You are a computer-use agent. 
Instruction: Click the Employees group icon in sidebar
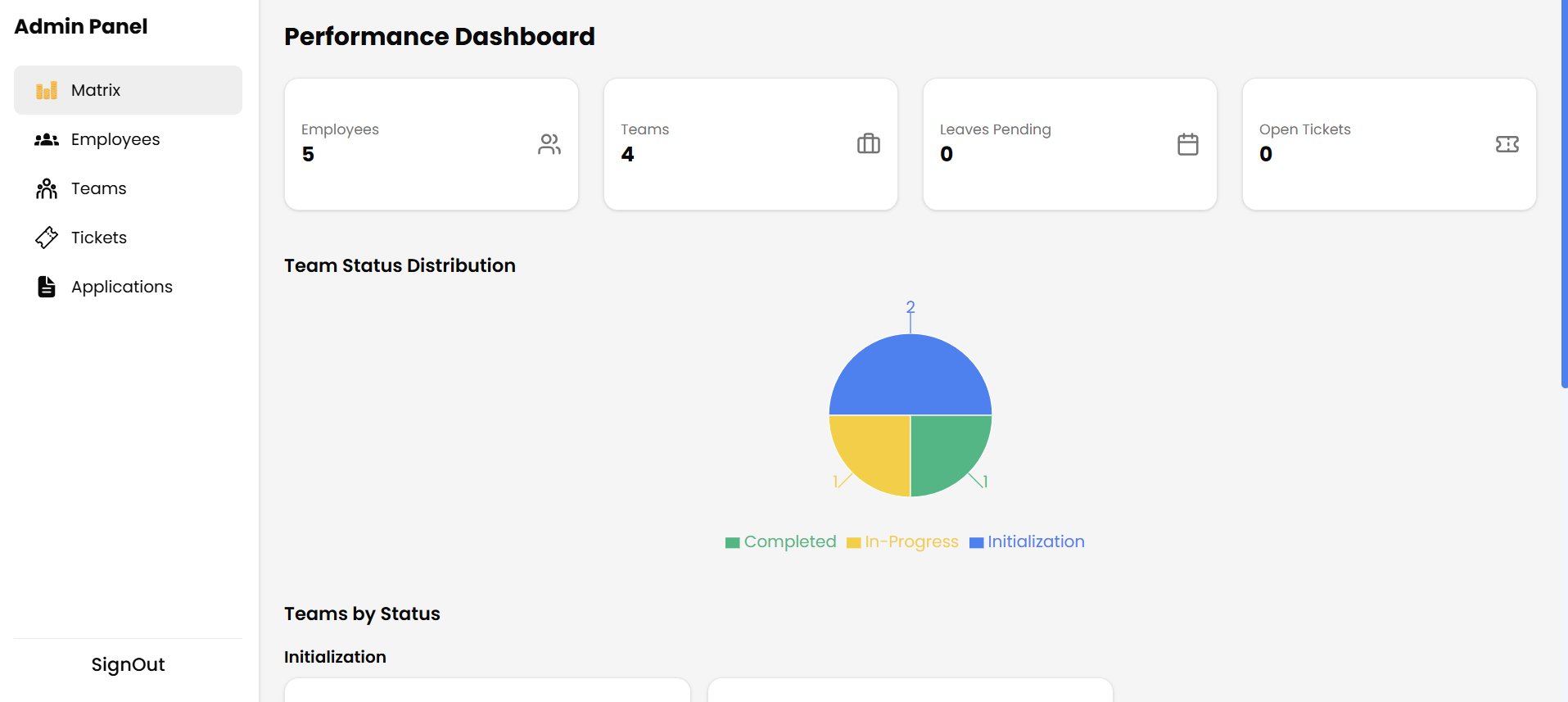47,139
